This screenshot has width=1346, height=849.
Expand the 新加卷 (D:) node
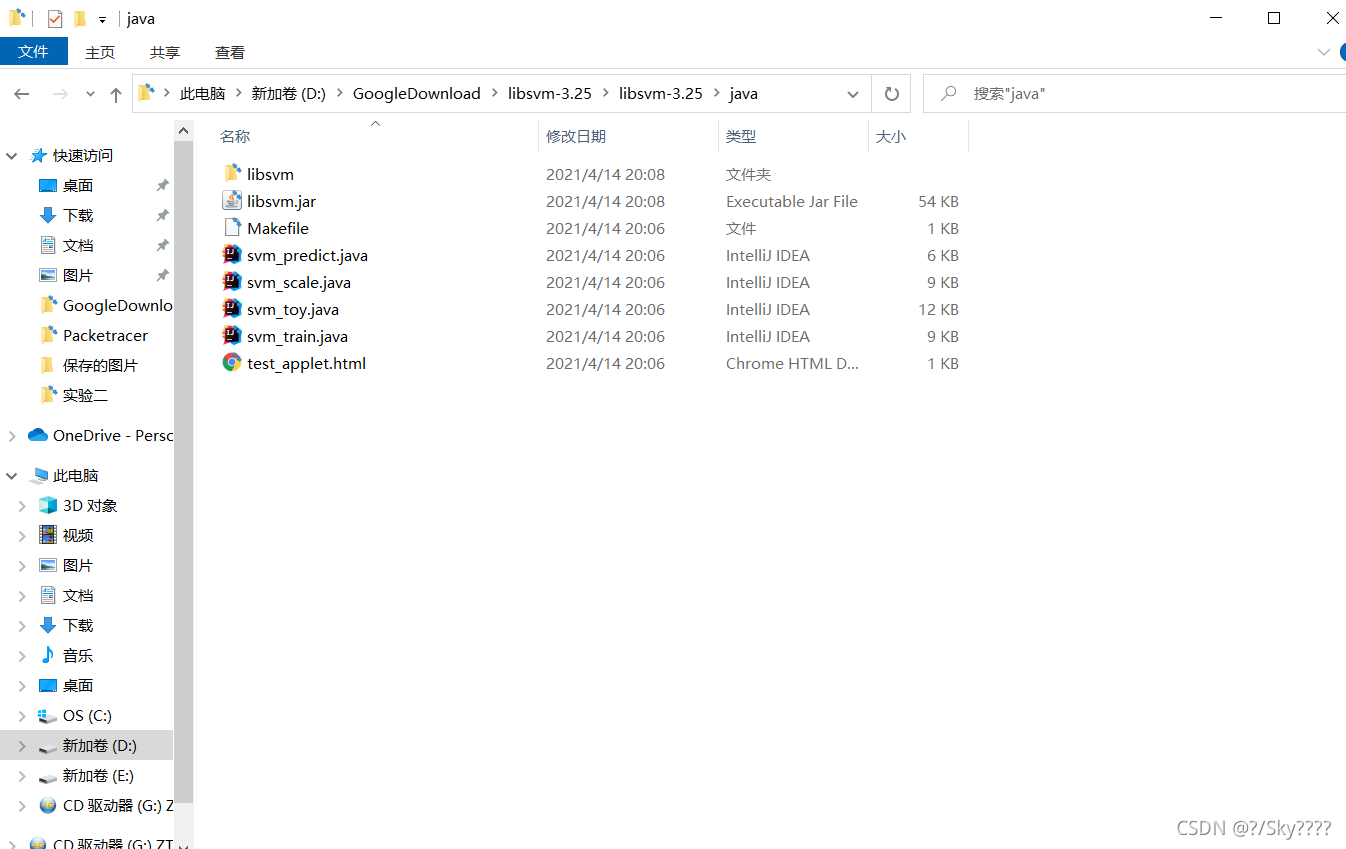click(22, 746)
